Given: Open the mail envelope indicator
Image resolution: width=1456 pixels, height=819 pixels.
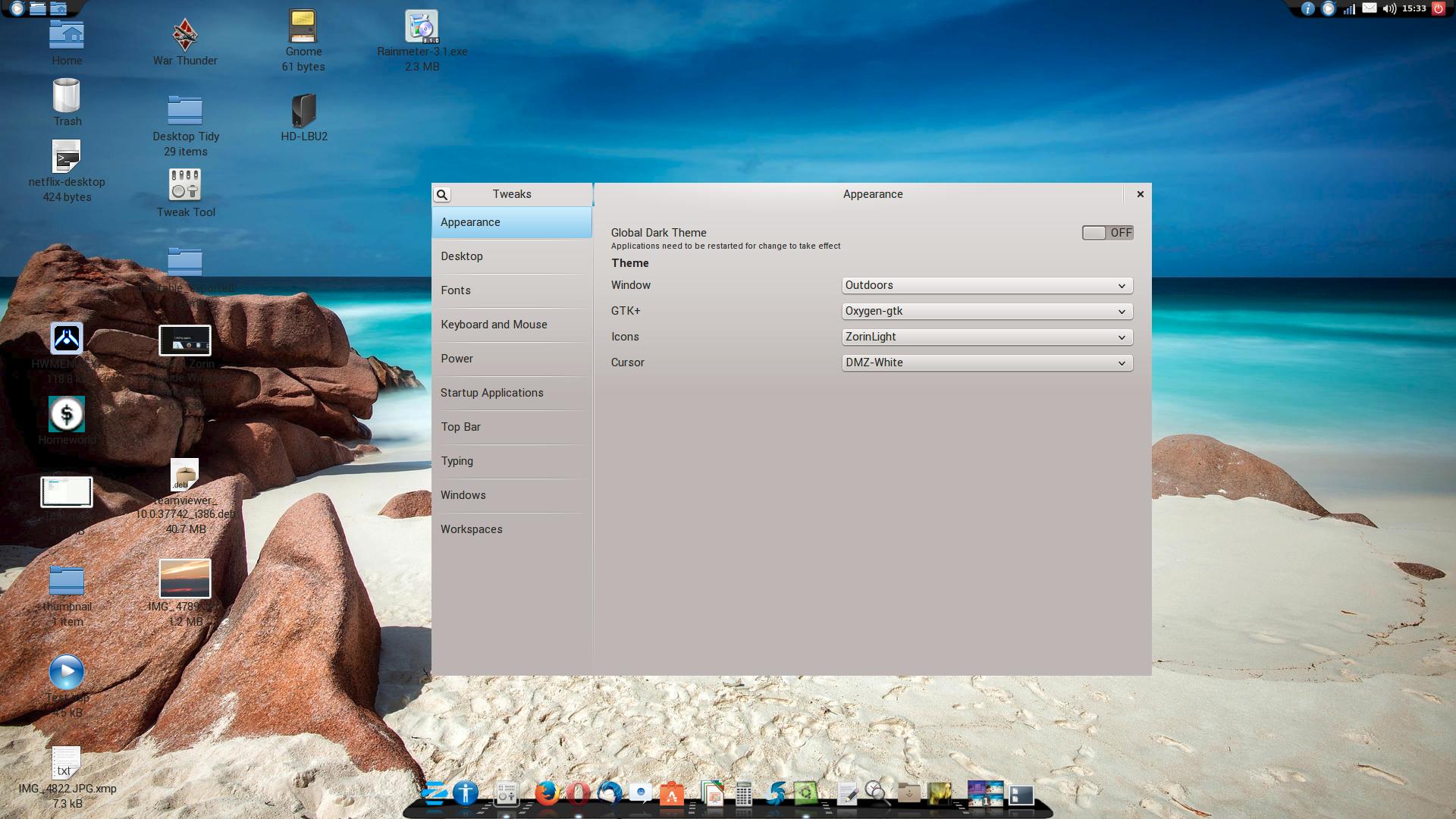Looking at the screenshot, I should (x=1369, y=8).
